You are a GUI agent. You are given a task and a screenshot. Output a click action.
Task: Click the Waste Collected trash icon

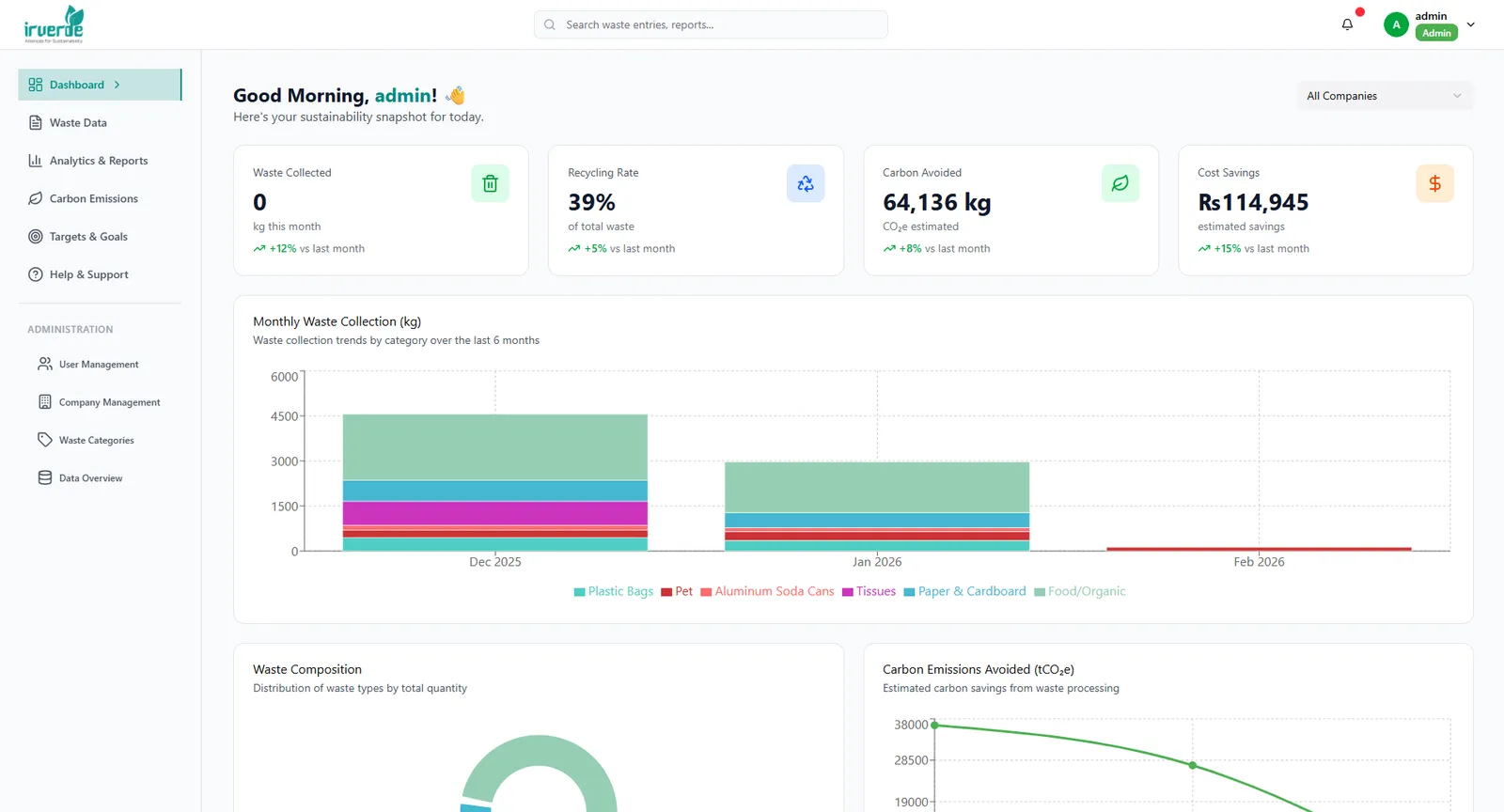pos(490,183)
